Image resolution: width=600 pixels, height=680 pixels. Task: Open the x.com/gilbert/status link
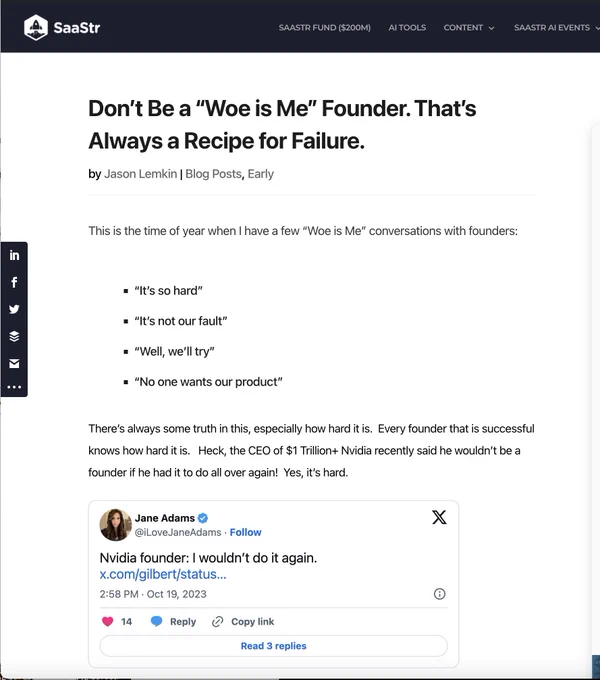pos(163,574)
